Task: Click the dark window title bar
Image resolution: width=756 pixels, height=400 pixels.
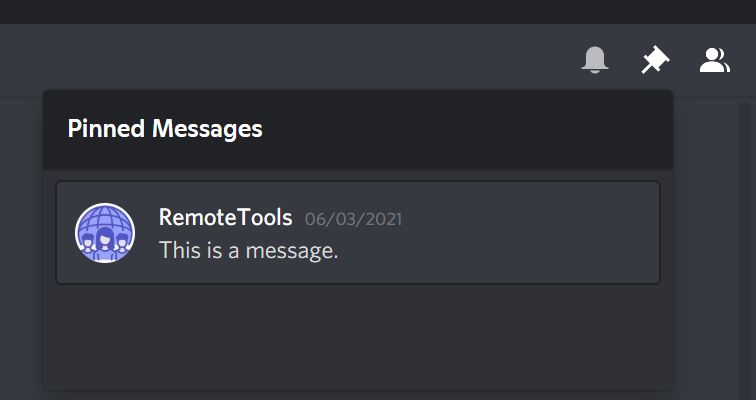Action: pyautogui.click(x=378, y=12)
